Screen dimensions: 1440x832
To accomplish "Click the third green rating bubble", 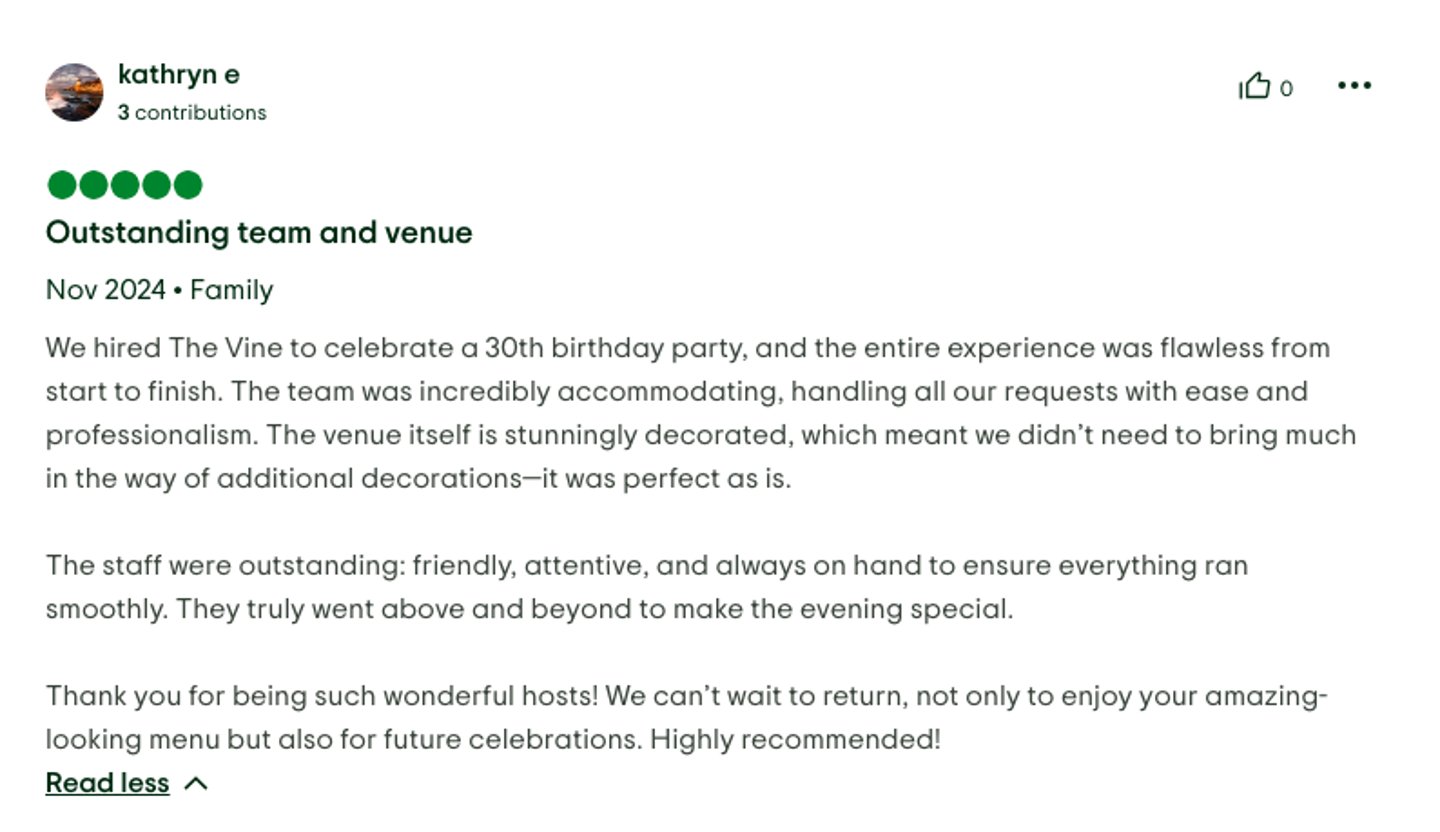I will (124, 185).
